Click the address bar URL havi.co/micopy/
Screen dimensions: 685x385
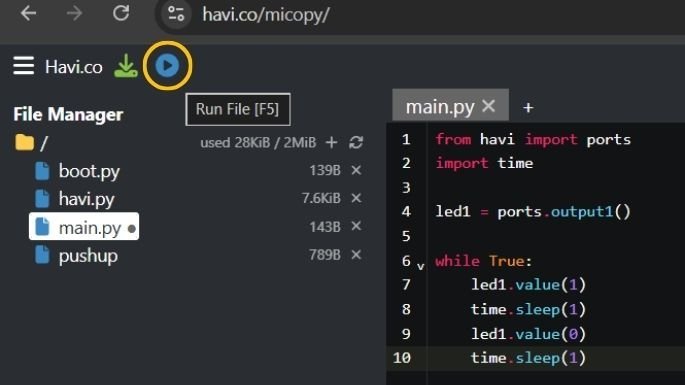click(266, 14)
